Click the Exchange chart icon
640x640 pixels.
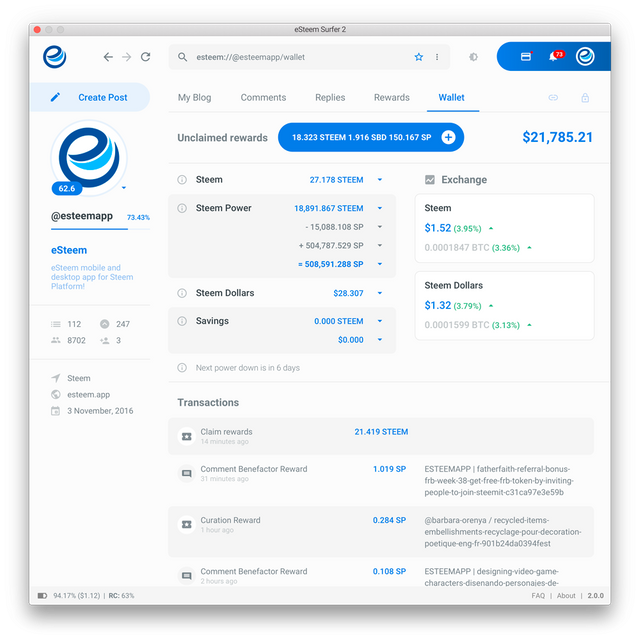(x=430, y=180)
